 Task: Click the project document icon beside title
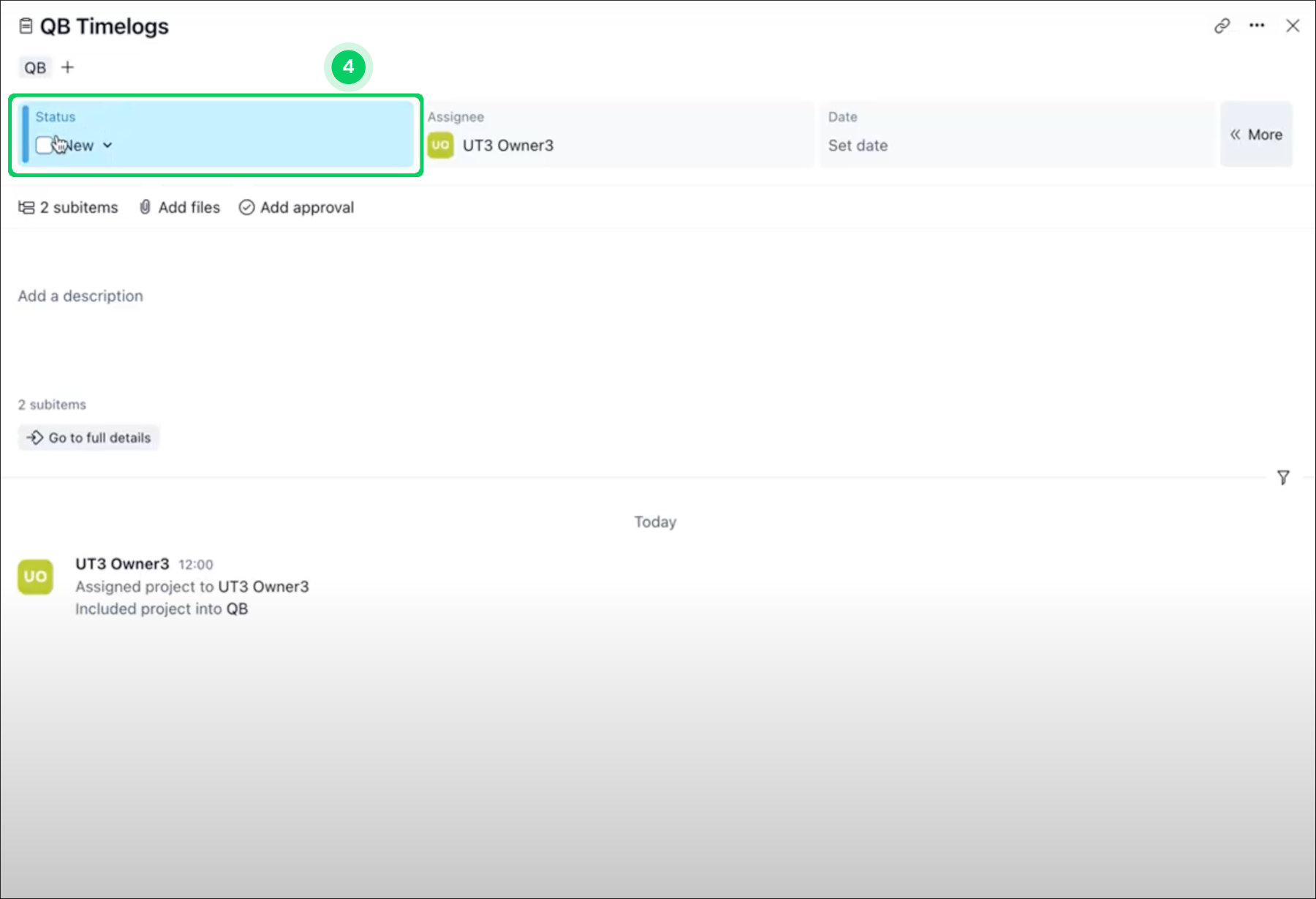26,26
